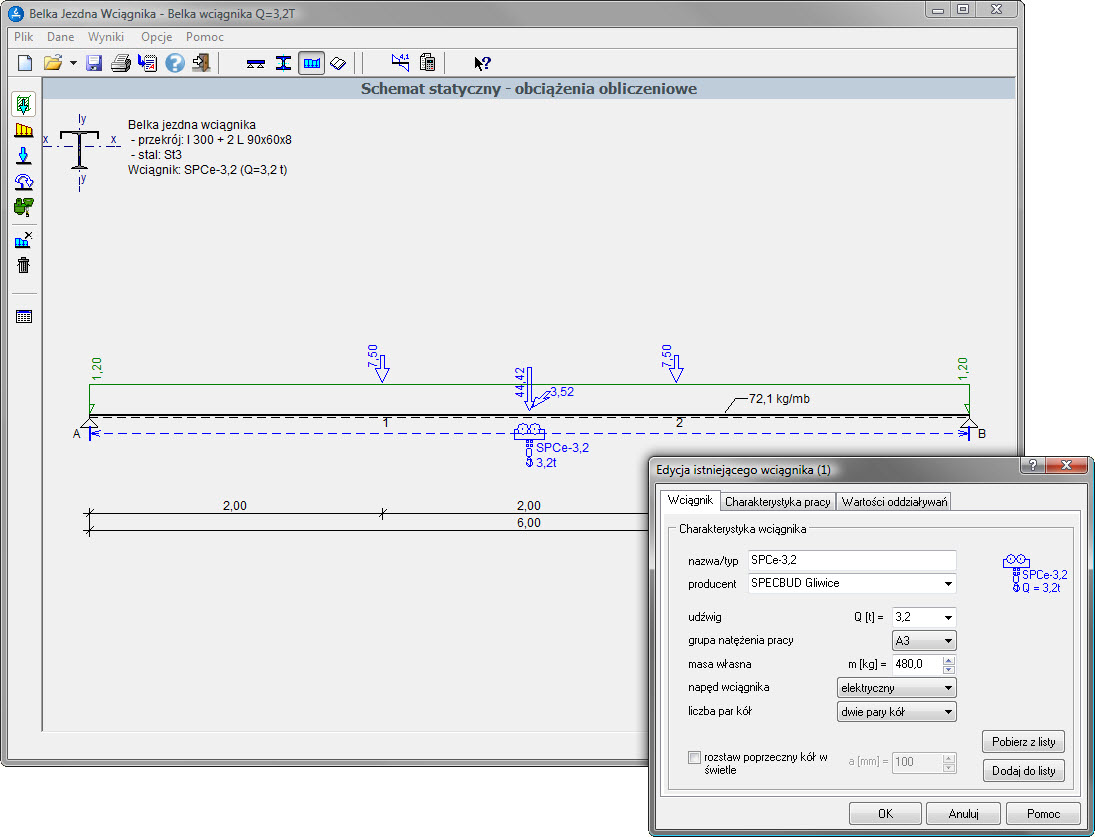Switch to 'Charakterystyka pracy' tab
This screenshot has width=1095, height=837.
(777, 502)
